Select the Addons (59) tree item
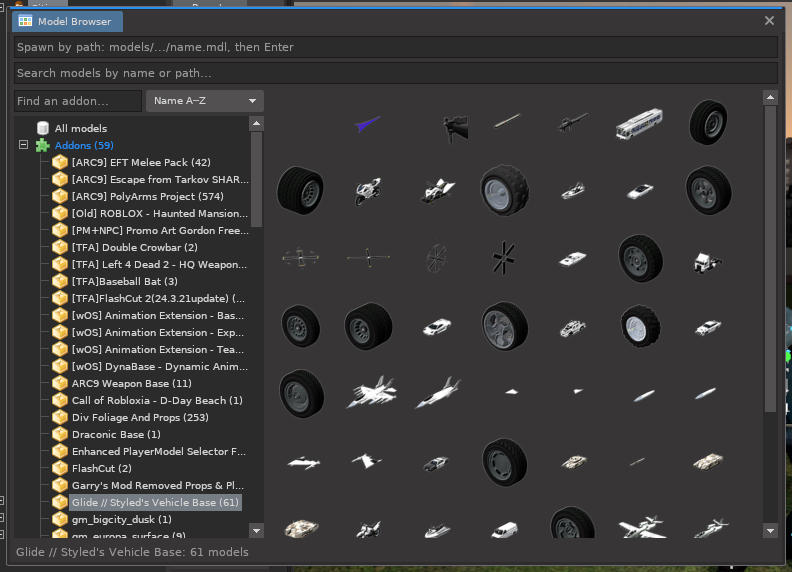Screen dimensions: 792x572 point(84,146)
